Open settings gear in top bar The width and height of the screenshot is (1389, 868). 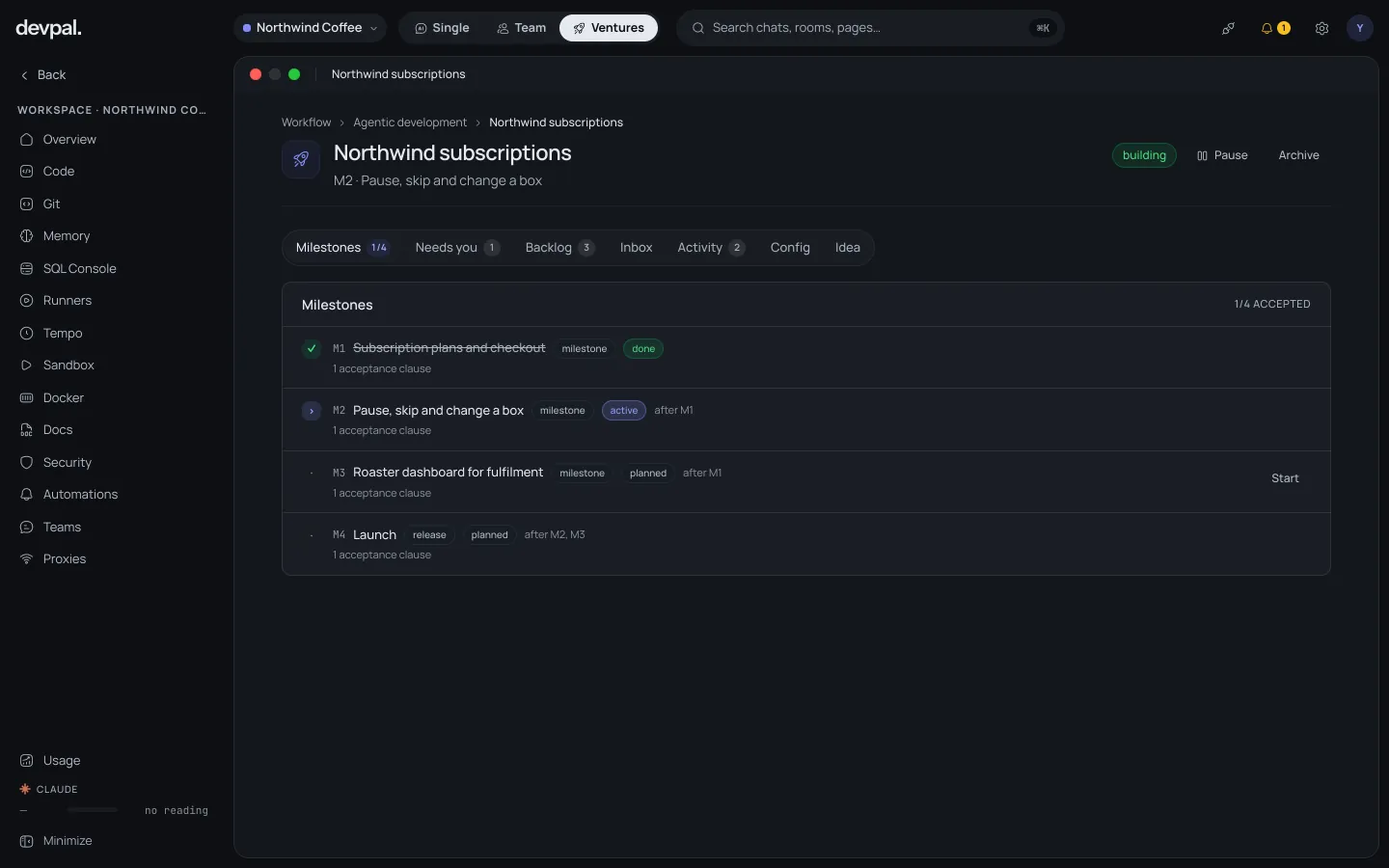[1322, 29]
